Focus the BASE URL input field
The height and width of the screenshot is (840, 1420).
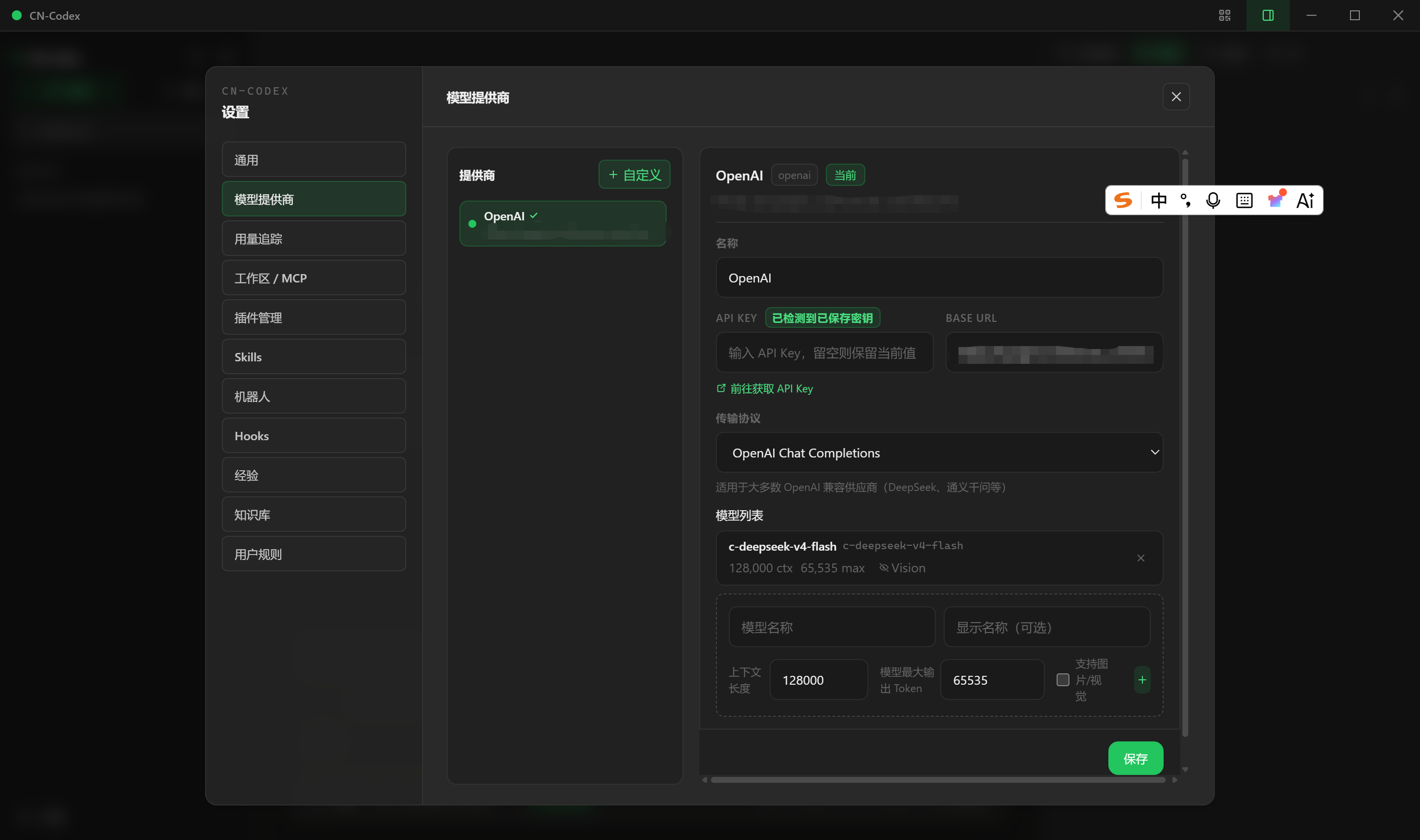1054,352
